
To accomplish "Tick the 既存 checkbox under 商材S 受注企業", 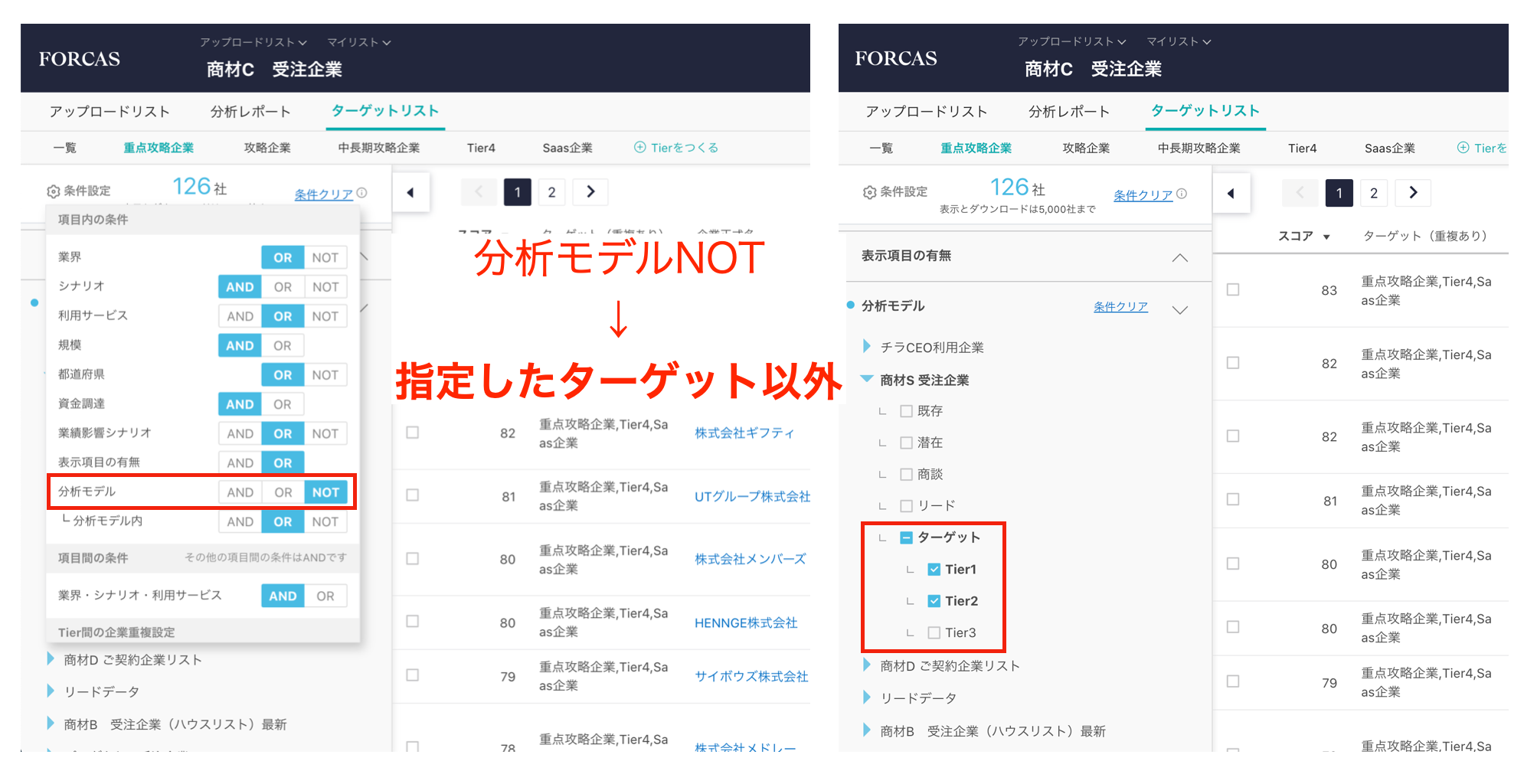I will click(x=906, y=412).
